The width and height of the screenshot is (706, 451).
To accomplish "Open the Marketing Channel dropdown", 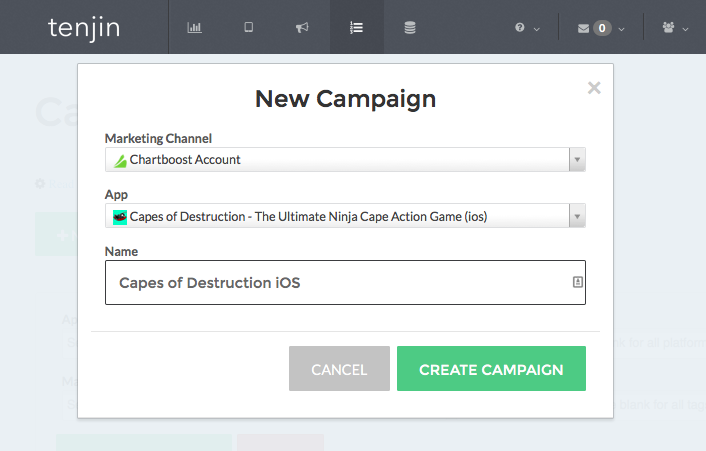I will tap(345, 159).
